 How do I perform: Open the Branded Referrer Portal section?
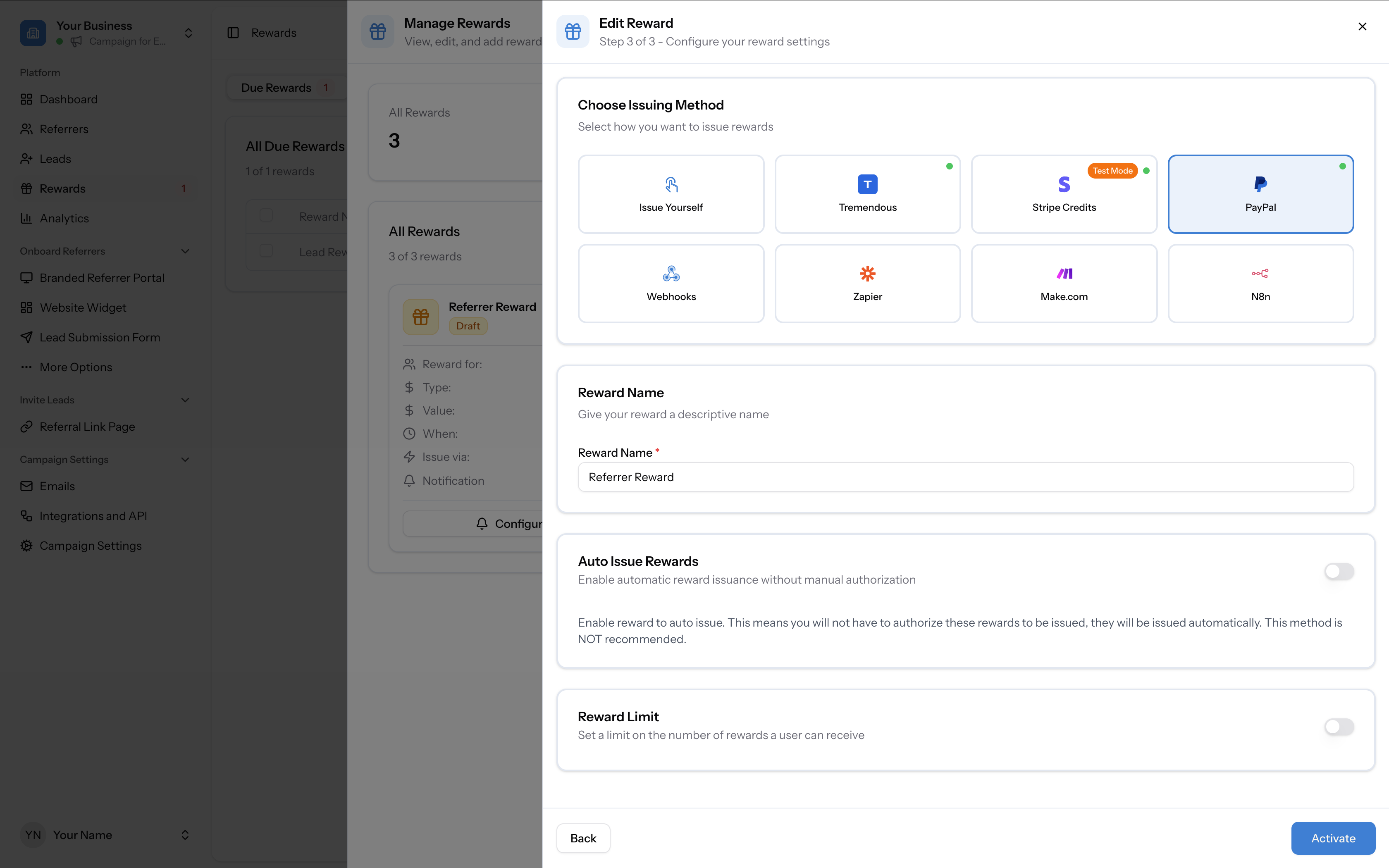(x=101, y=277)
